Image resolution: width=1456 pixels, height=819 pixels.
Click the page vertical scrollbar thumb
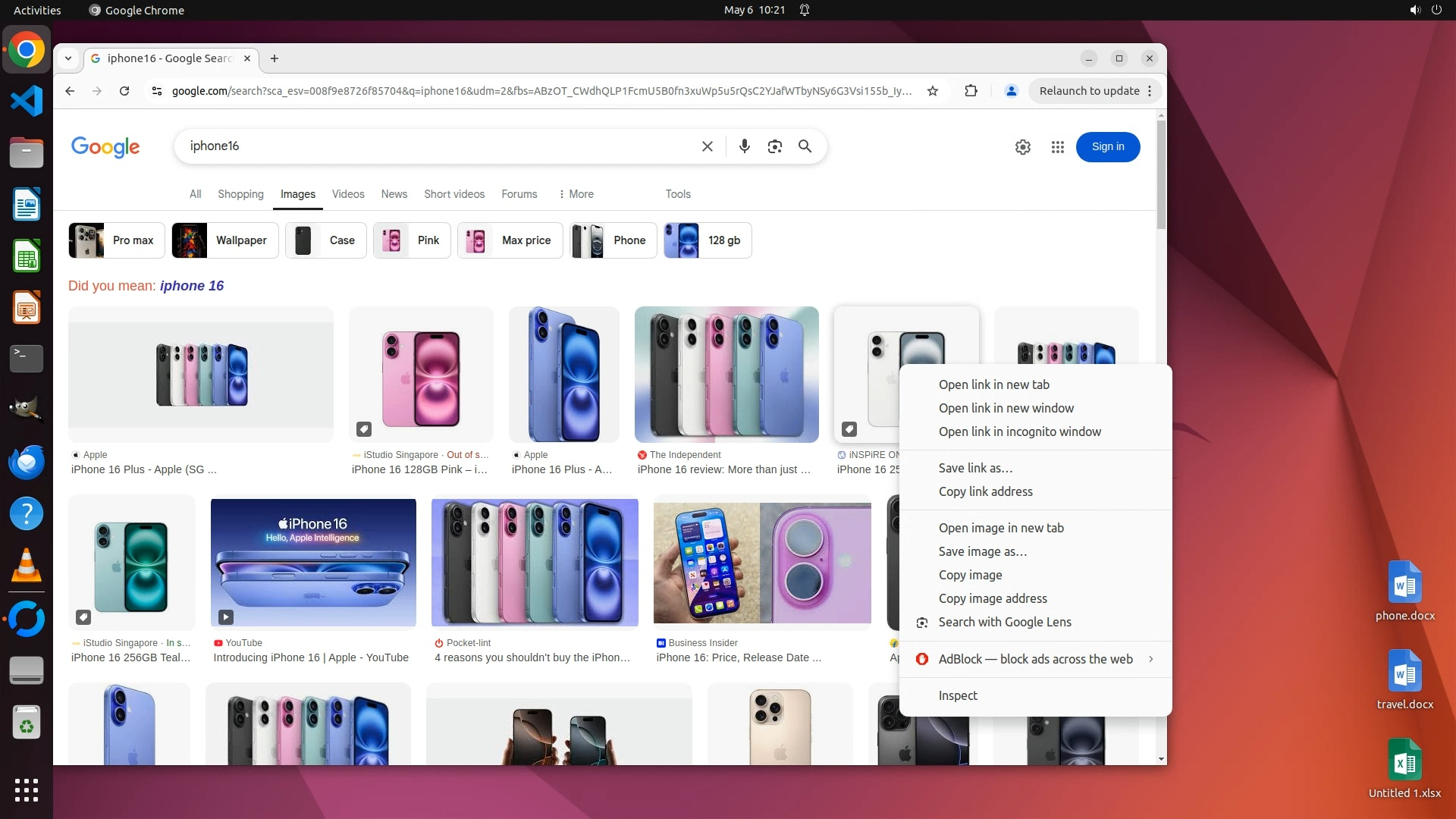(1160, 174)
